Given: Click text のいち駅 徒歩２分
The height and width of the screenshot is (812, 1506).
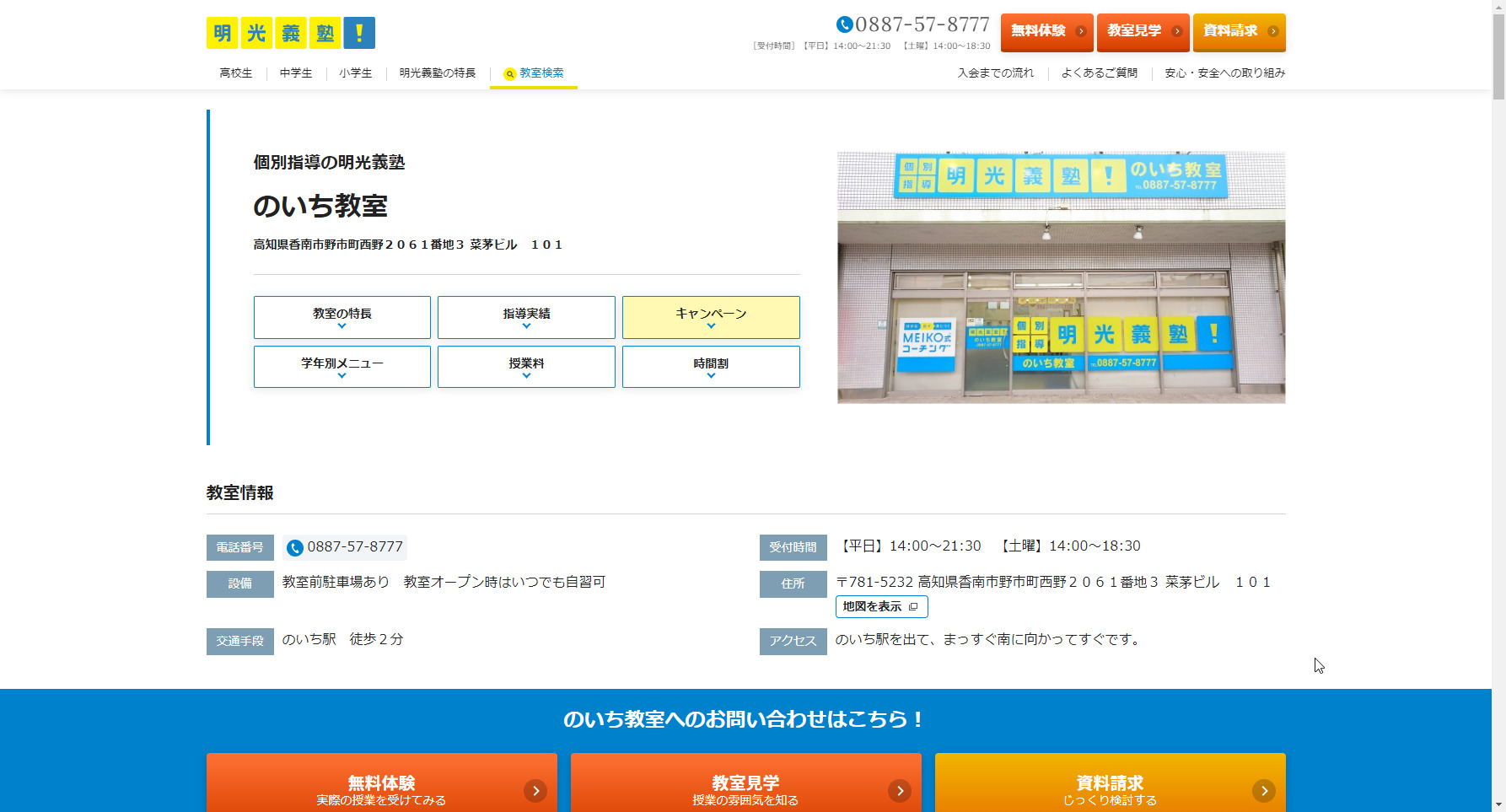Looking at the screenshot, I should [x=343, y=640].
